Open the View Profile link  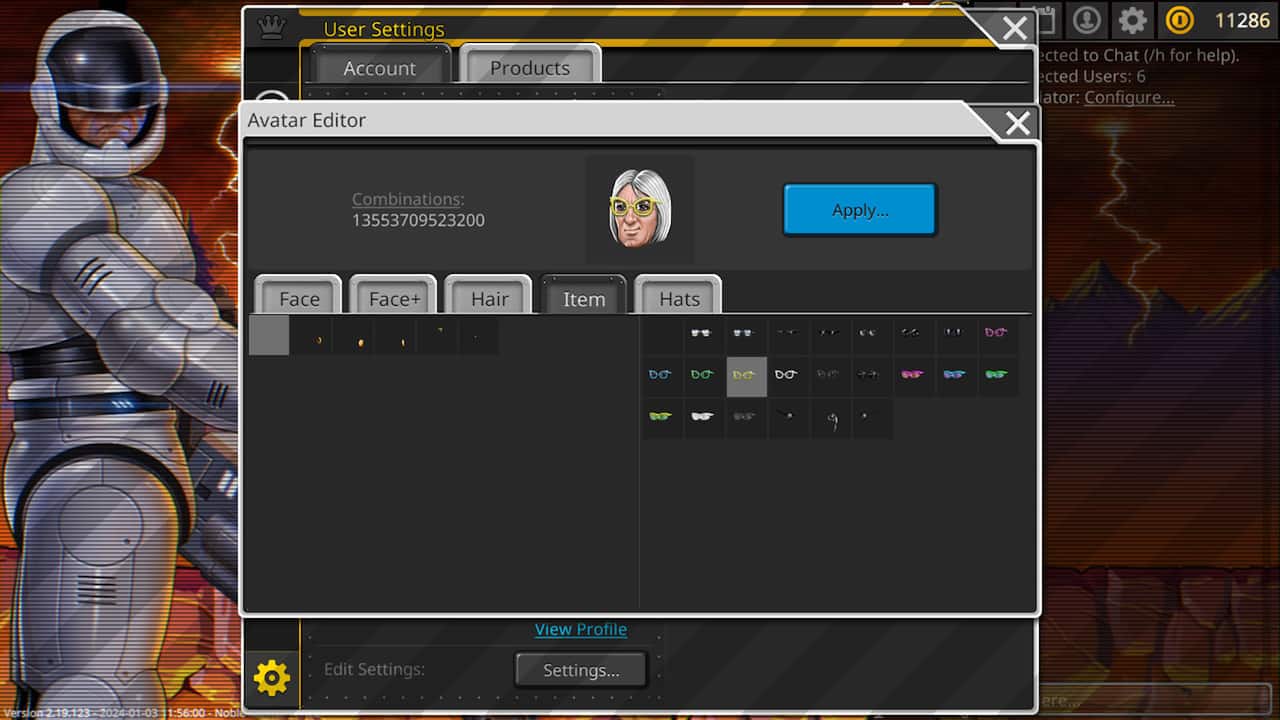pyautogui.click(x=581, y=629)
